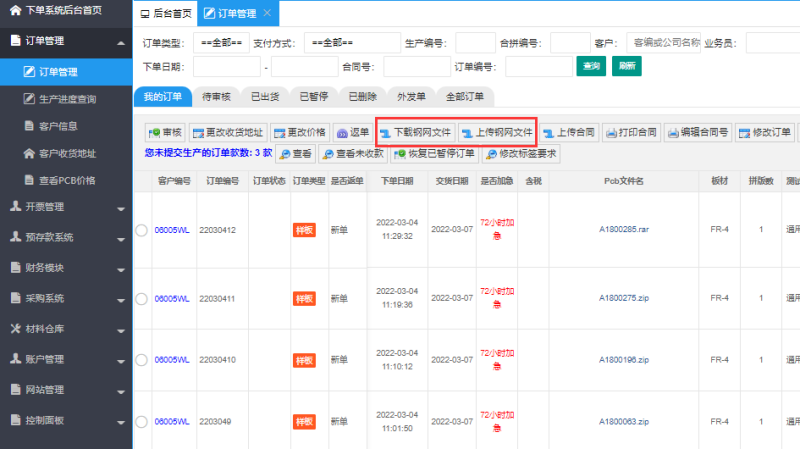The height and width of the screenshot is (449, 801).
Task: Open customer link 06005WL in first row
Action: 172,231
